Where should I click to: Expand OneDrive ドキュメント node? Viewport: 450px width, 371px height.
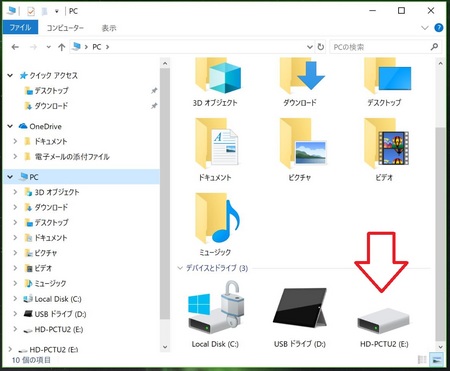(15, 141)
